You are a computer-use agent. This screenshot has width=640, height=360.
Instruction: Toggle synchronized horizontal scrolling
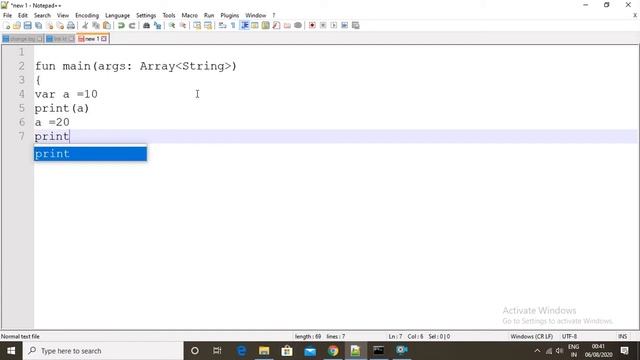(208, 25)
